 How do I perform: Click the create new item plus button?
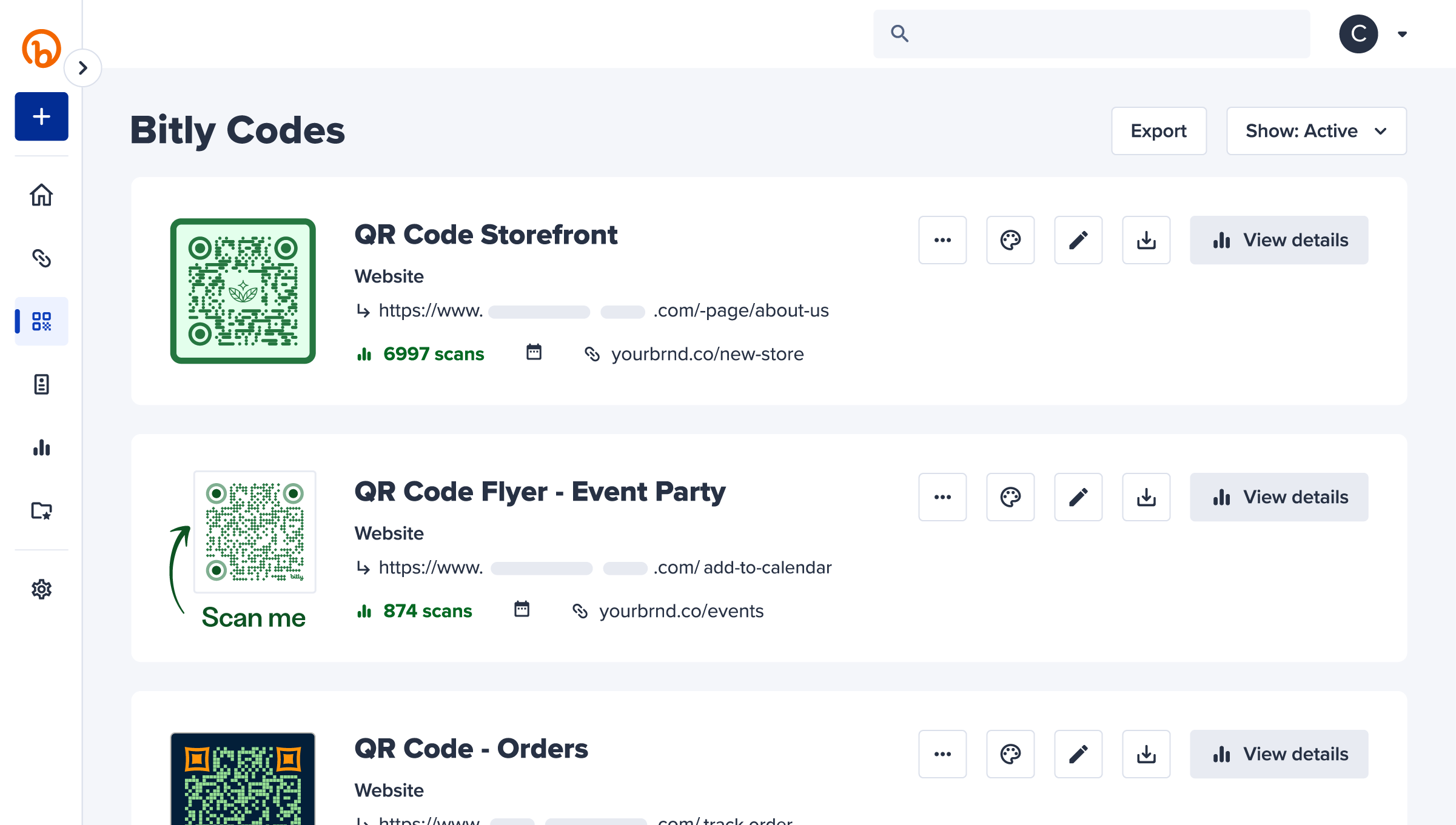coord(40,116)
